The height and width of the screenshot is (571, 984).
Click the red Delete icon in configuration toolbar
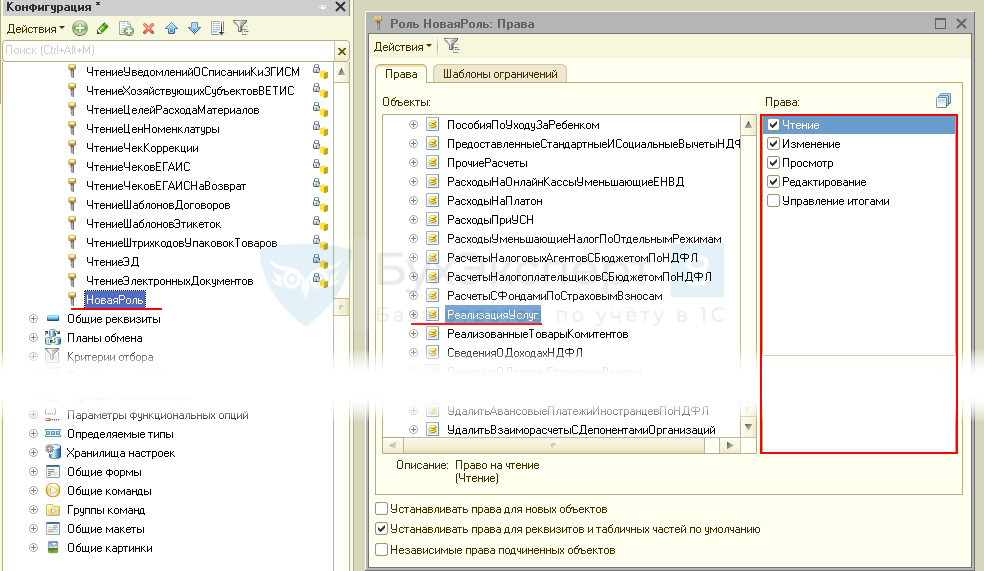[149, 28]
